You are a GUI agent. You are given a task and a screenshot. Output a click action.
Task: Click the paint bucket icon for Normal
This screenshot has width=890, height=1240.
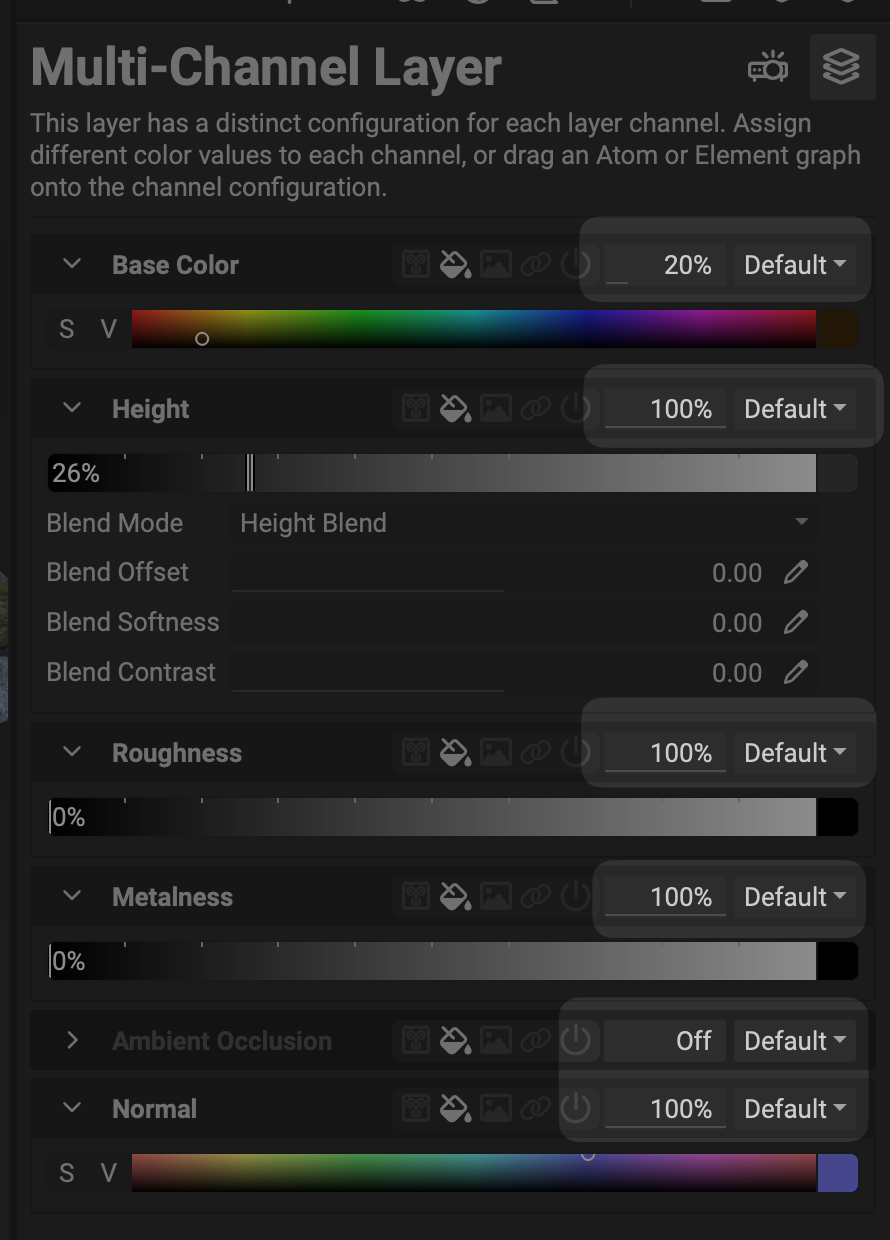[455, 1109]
